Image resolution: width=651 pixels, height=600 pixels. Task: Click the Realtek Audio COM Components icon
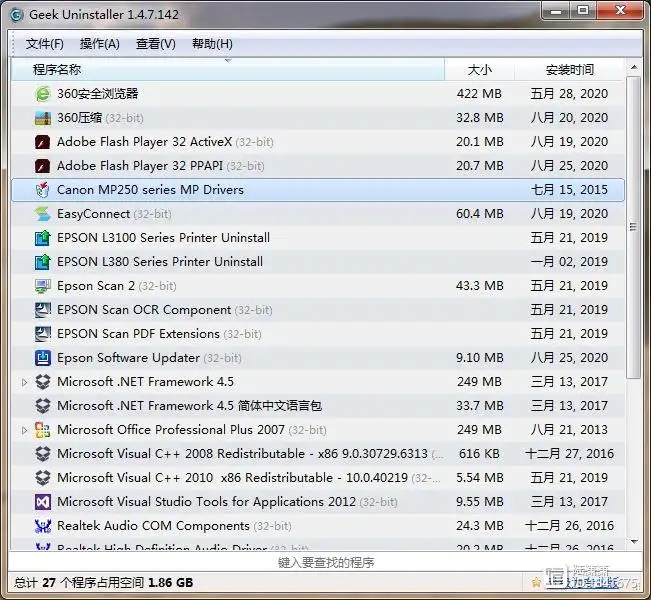coord(42,526)
